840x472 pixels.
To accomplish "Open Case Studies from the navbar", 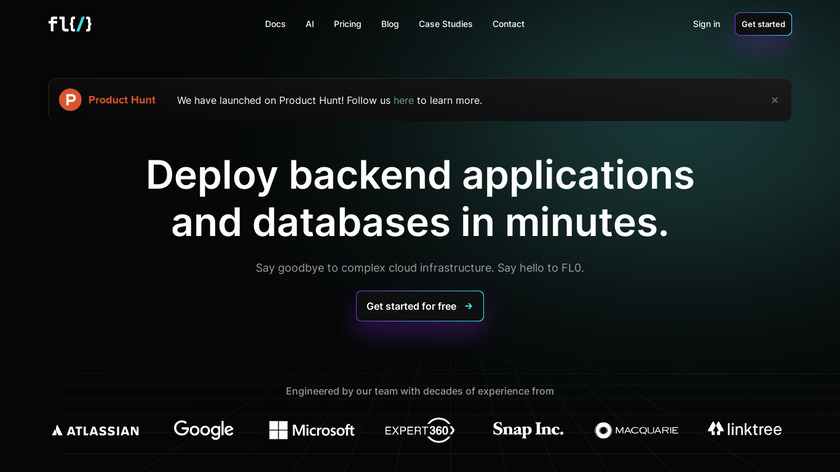I will click(445, 24).
